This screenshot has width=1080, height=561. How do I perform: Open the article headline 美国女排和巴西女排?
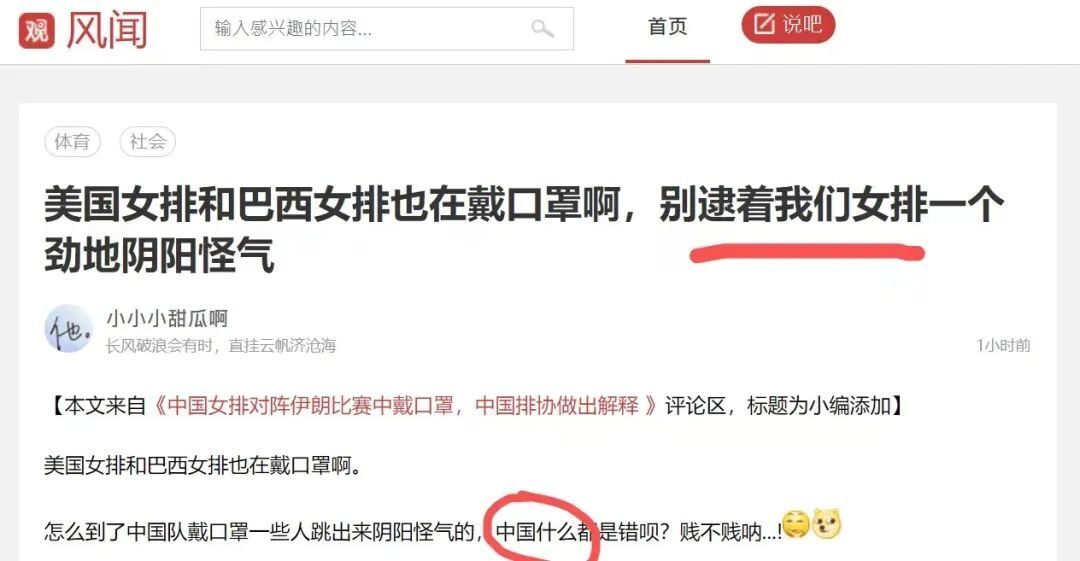(523, 230)
